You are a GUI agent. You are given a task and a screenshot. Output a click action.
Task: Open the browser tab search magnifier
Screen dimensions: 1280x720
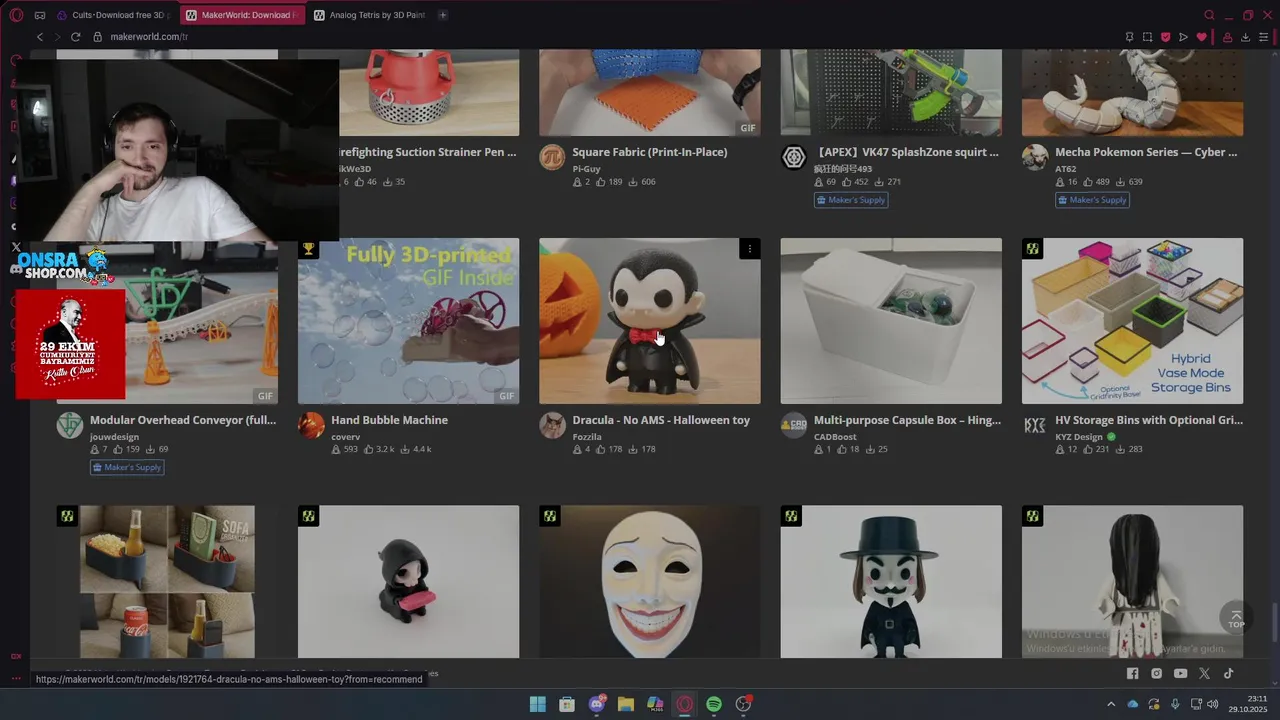click(1209, 15)
